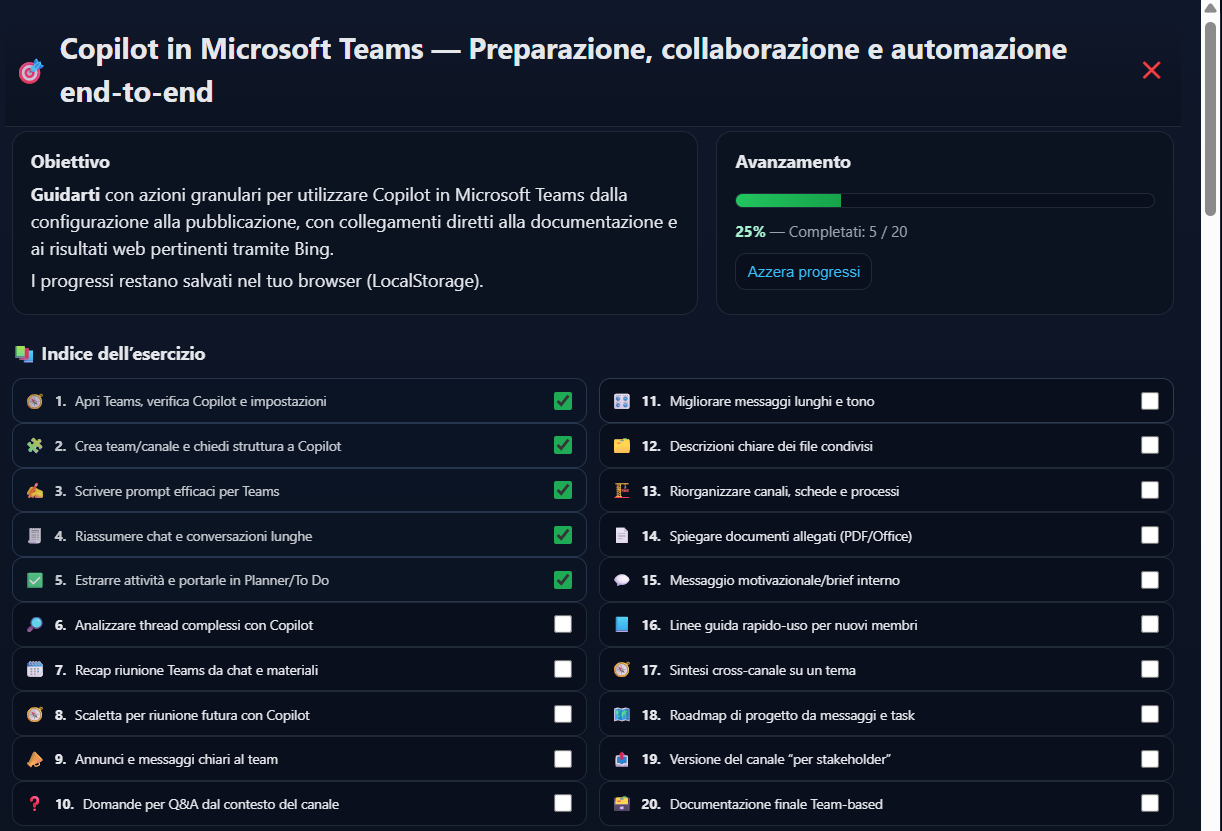Check Spiegare documenti allegati checkbox
This screenshot has width=1222, height=831.
pos(1150,535)
